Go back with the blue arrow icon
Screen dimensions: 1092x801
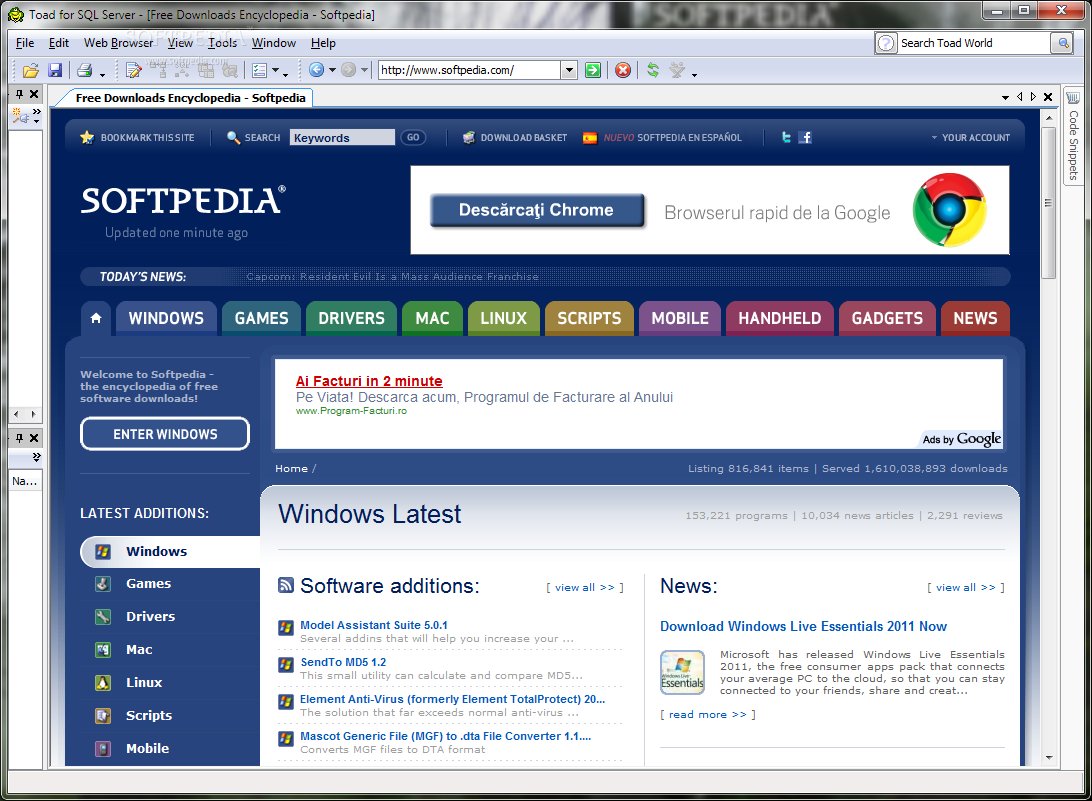pyautogui.click(x=316, y=70)
